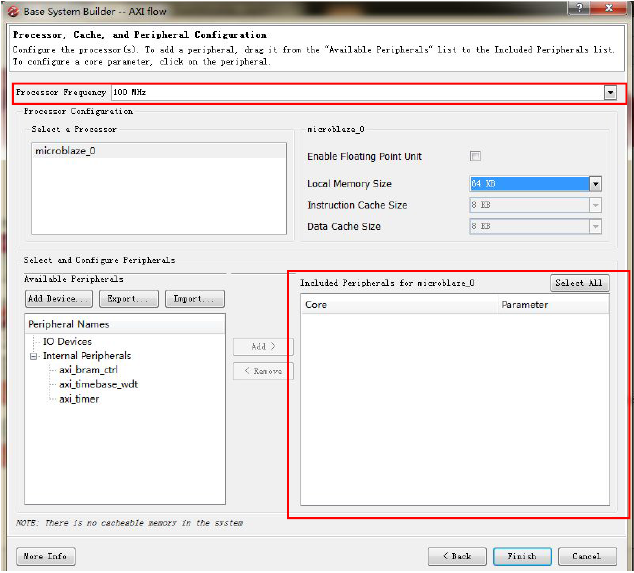This screenshot has height=573, width=634.
Task: Go to previous step with Back
Action: (457, 556)
